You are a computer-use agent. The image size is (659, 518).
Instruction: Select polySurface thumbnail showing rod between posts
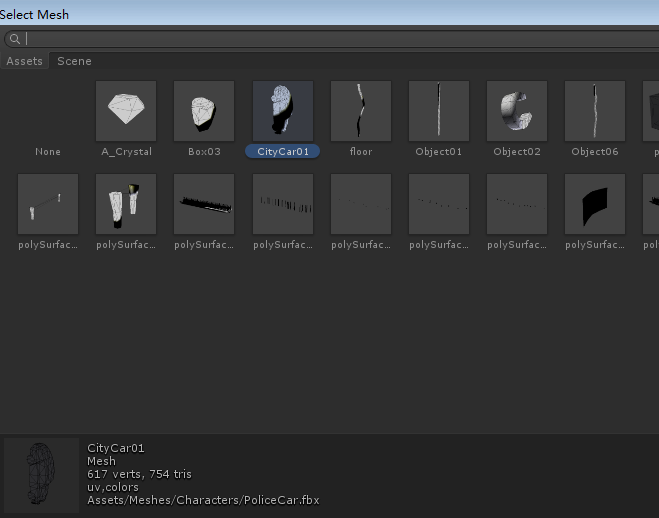coord(48,204)
